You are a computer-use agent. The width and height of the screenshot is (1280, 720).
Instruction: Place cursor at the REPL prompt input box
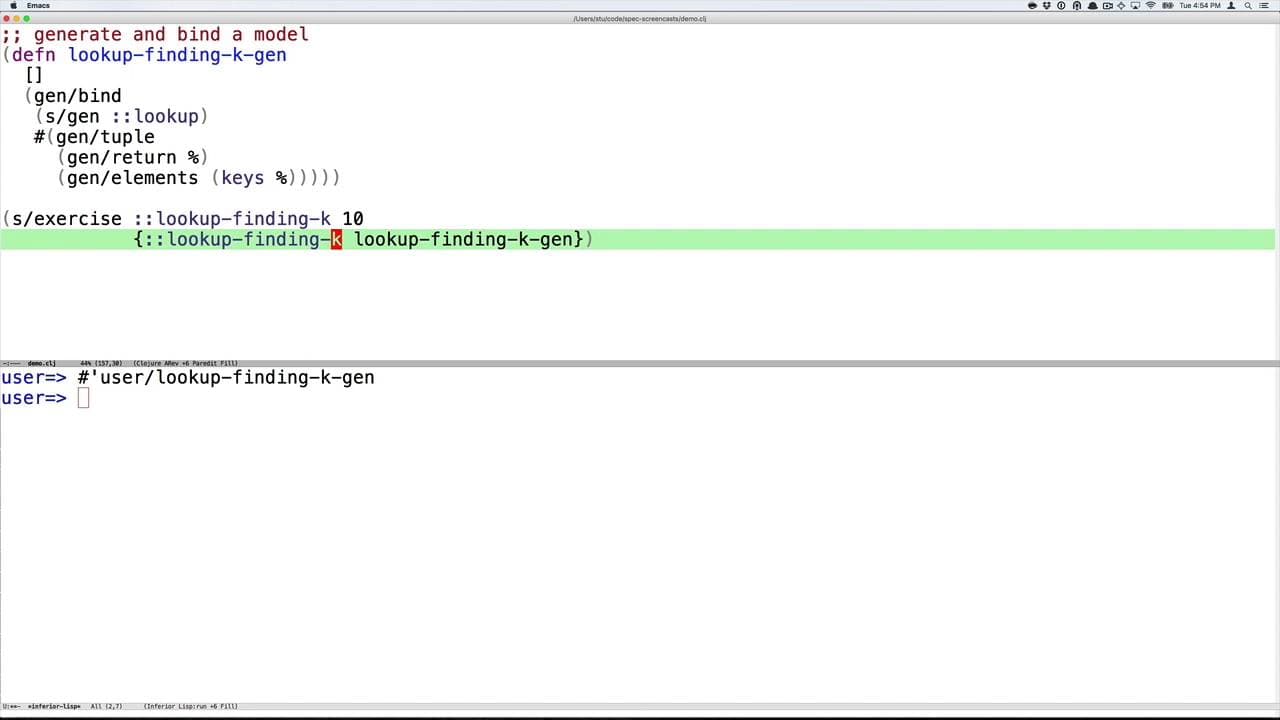83,398
